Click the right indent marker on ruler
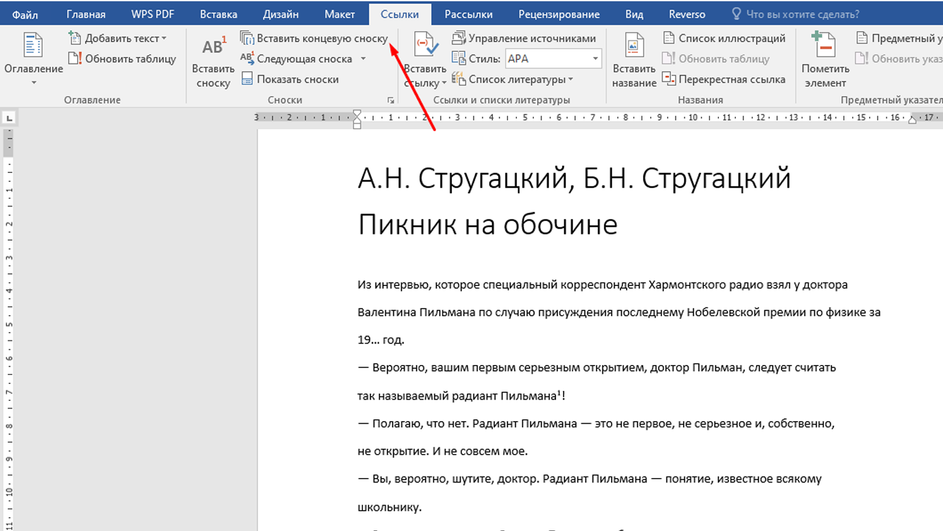Viewport: 943px width, 531px height. point(912,120)
